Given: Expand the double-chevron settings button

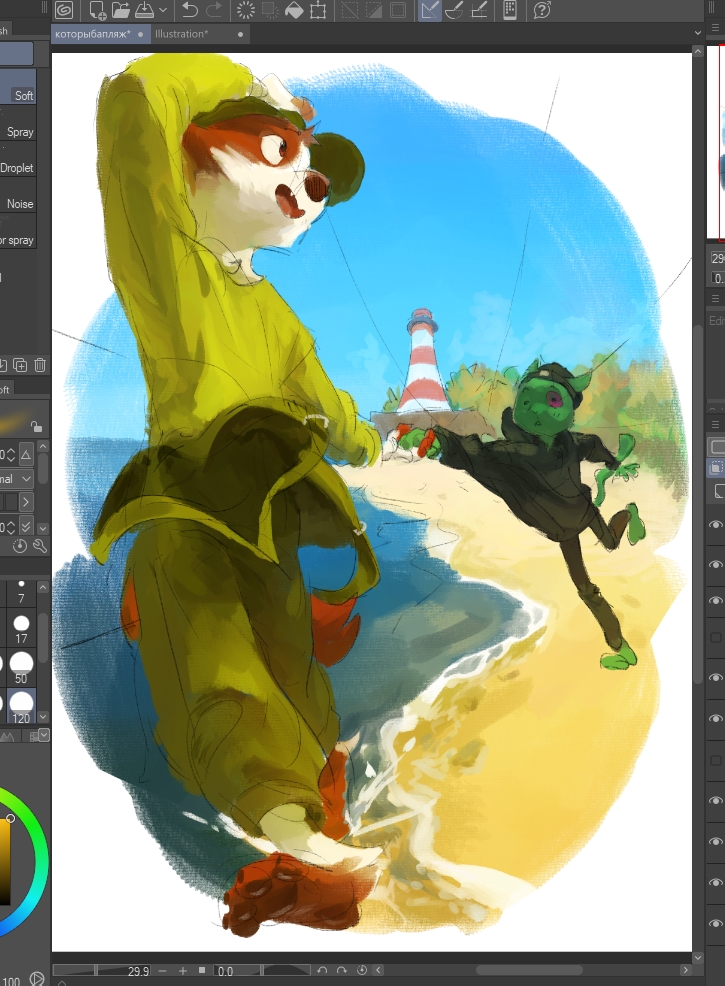Looking at the screenshot, I should (26, 526).
